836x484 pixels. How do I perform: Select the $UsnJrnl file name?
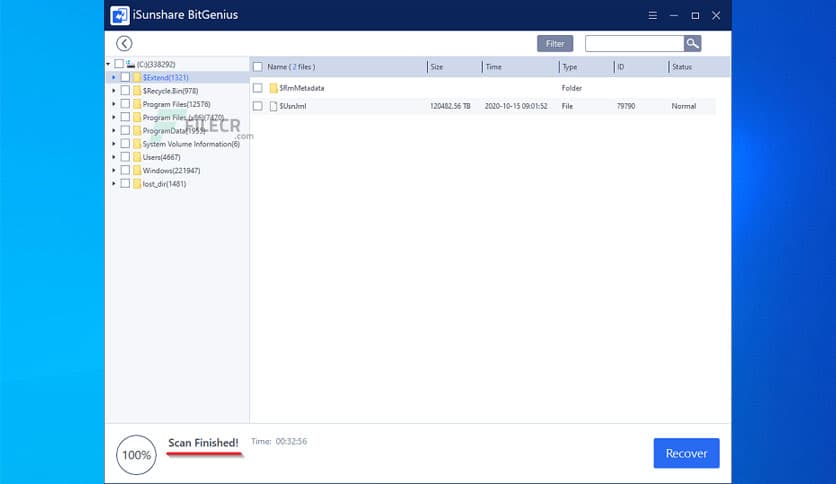pos(293,106)
